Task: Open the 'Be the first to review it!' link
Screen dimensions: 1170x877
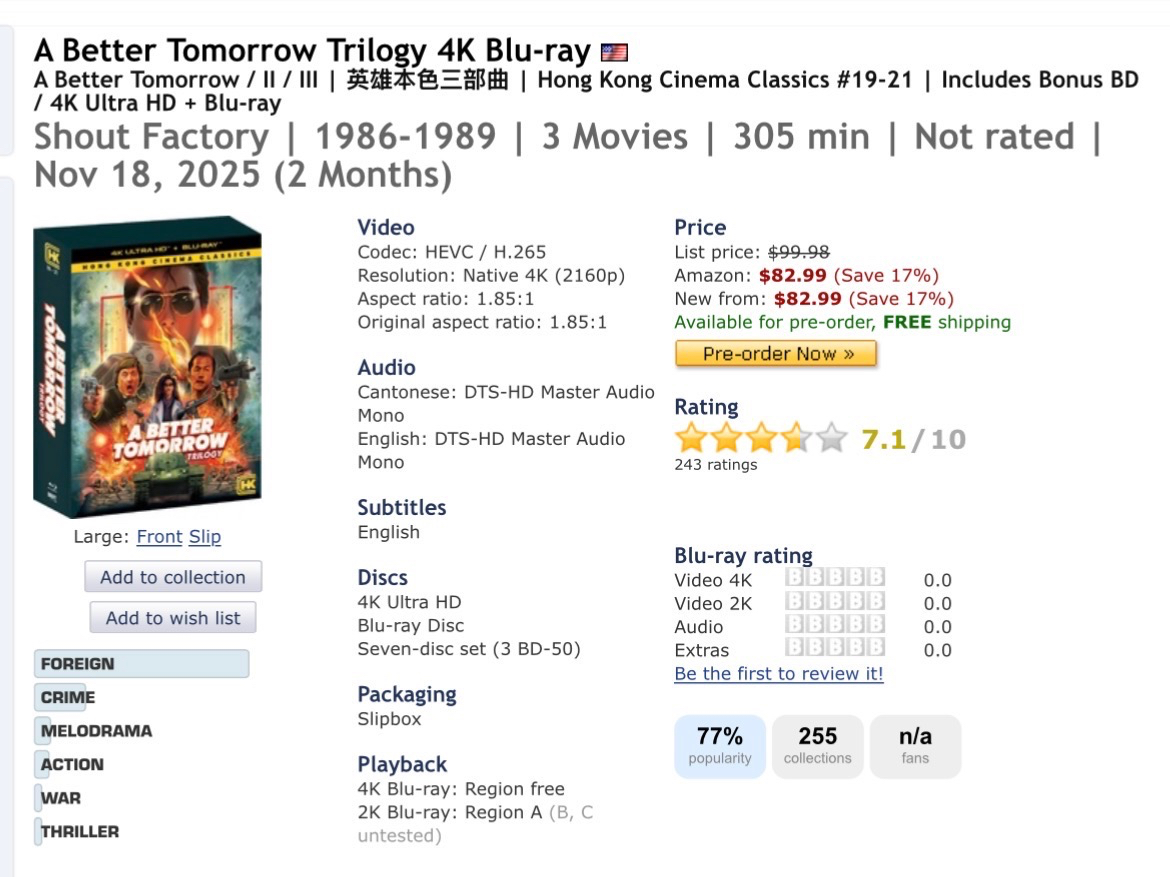Action: coord(779,673)
